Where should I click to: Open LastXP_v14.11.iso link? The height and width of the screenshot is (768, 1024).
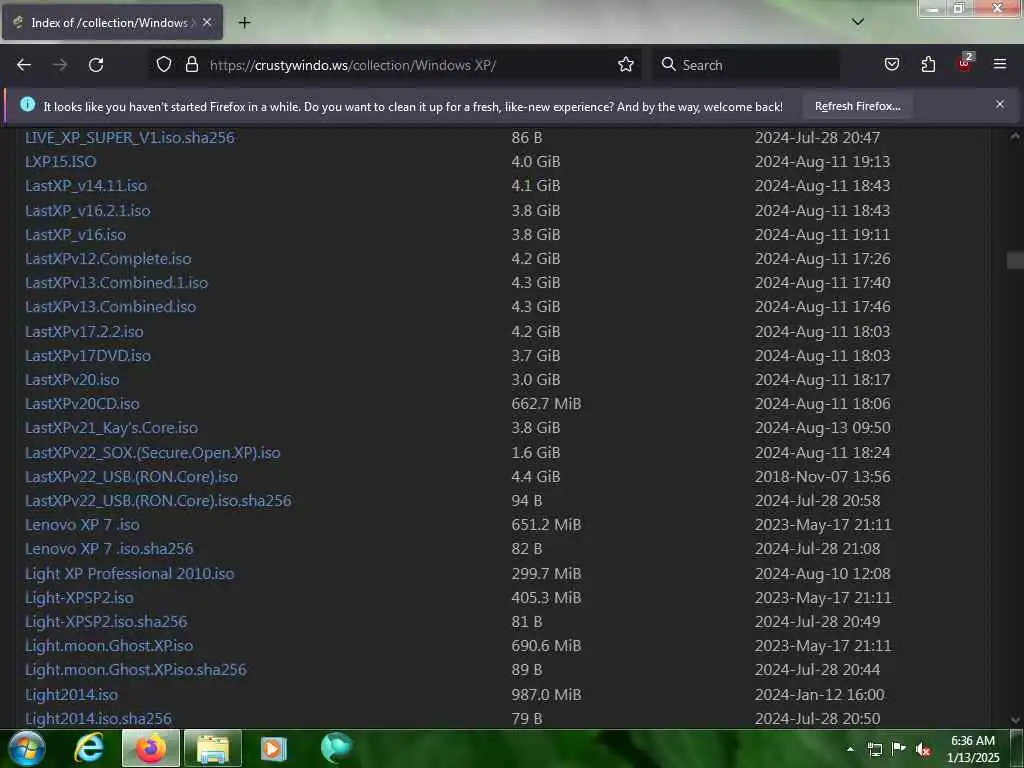[86, 185]
